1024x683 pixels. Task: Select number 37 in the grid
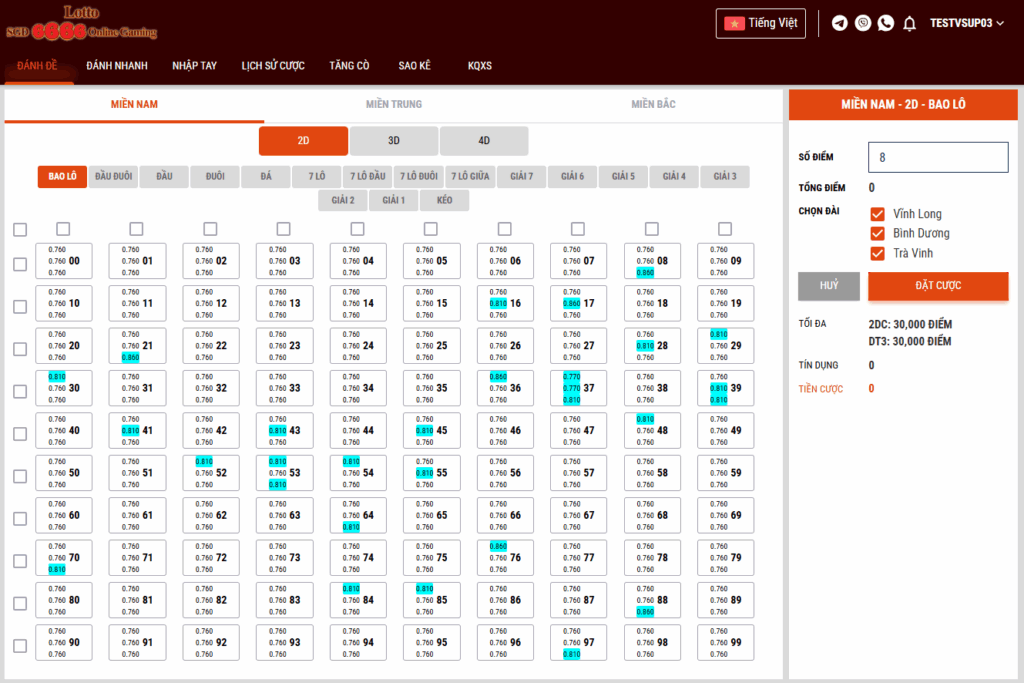579,388
